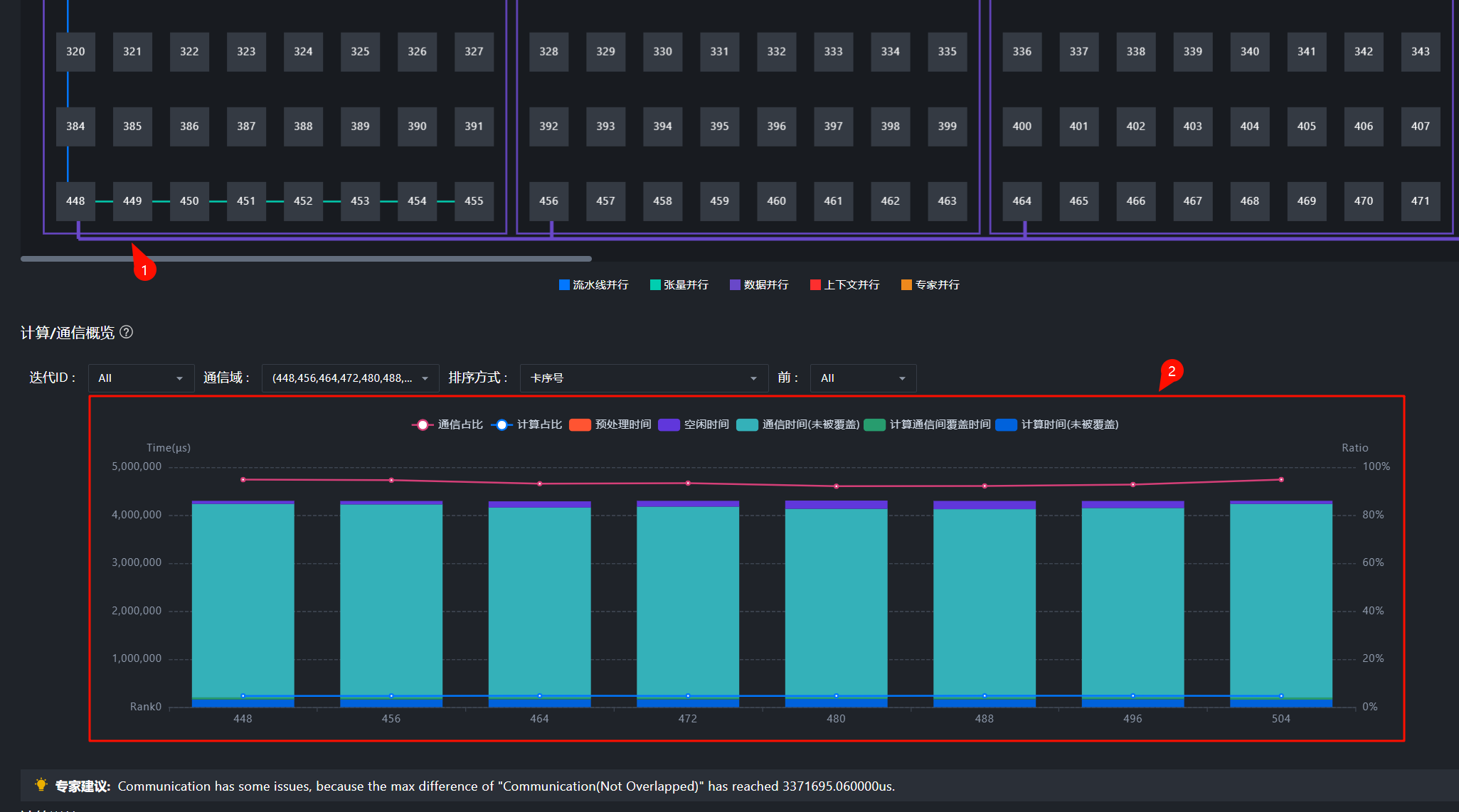Click the bar for rank 480
This screenshot has width=1459, height=812.
(836, 604)
